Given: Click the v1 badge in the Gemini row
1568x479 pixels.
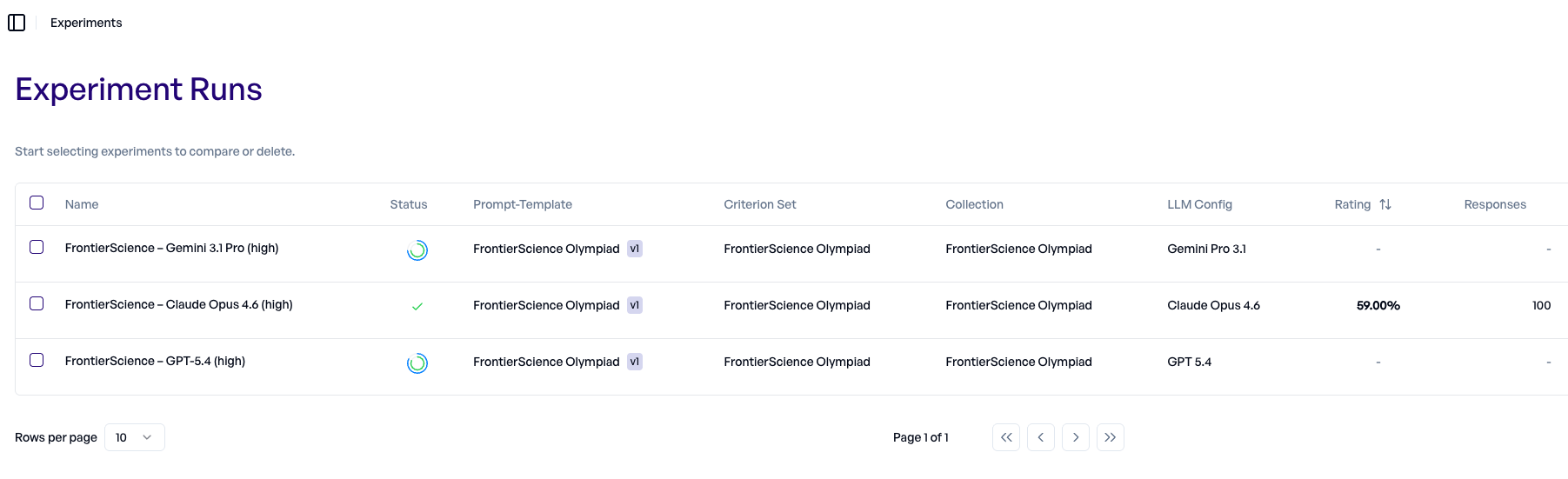Looking at the screenshot, I should point(635,249).
